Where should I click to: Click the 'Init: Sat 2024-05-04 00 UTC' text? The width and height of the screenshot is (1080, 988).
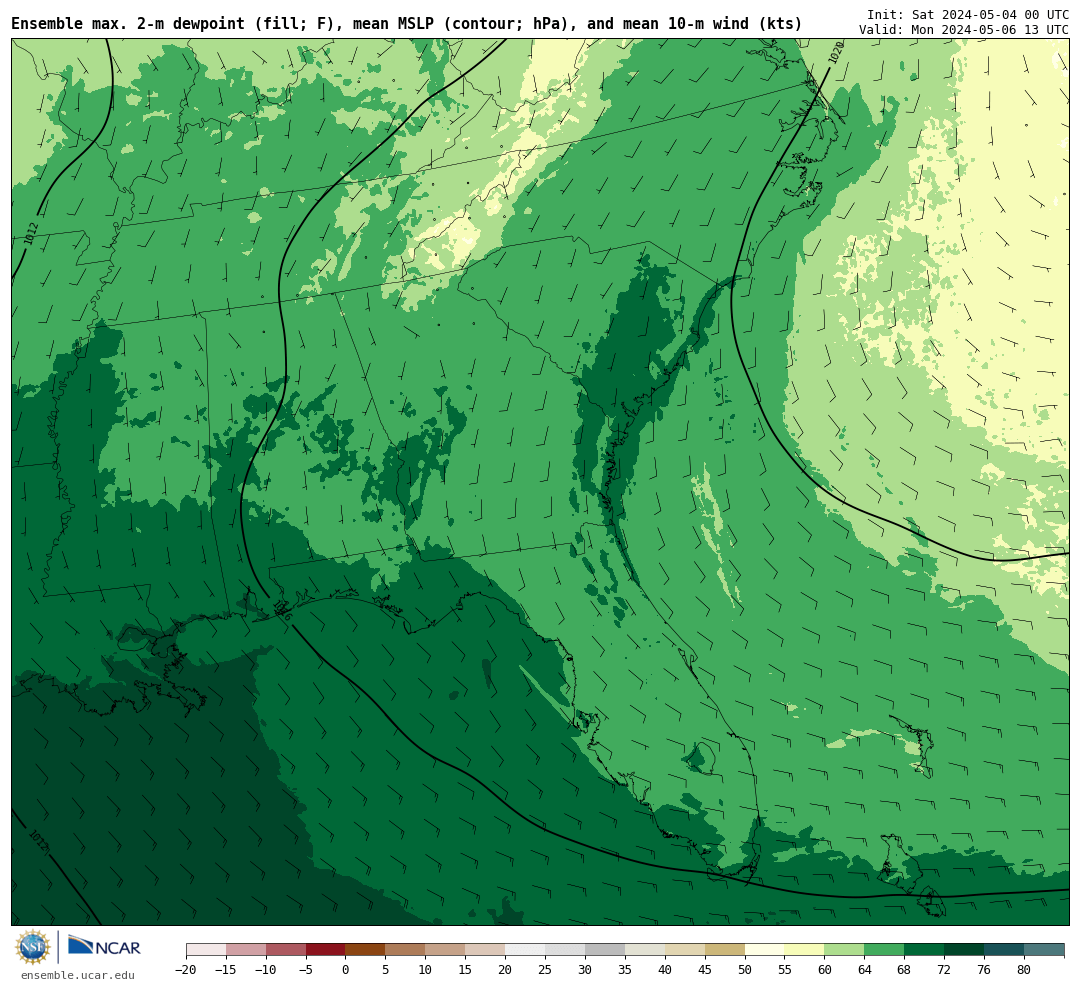pos(968,14)
